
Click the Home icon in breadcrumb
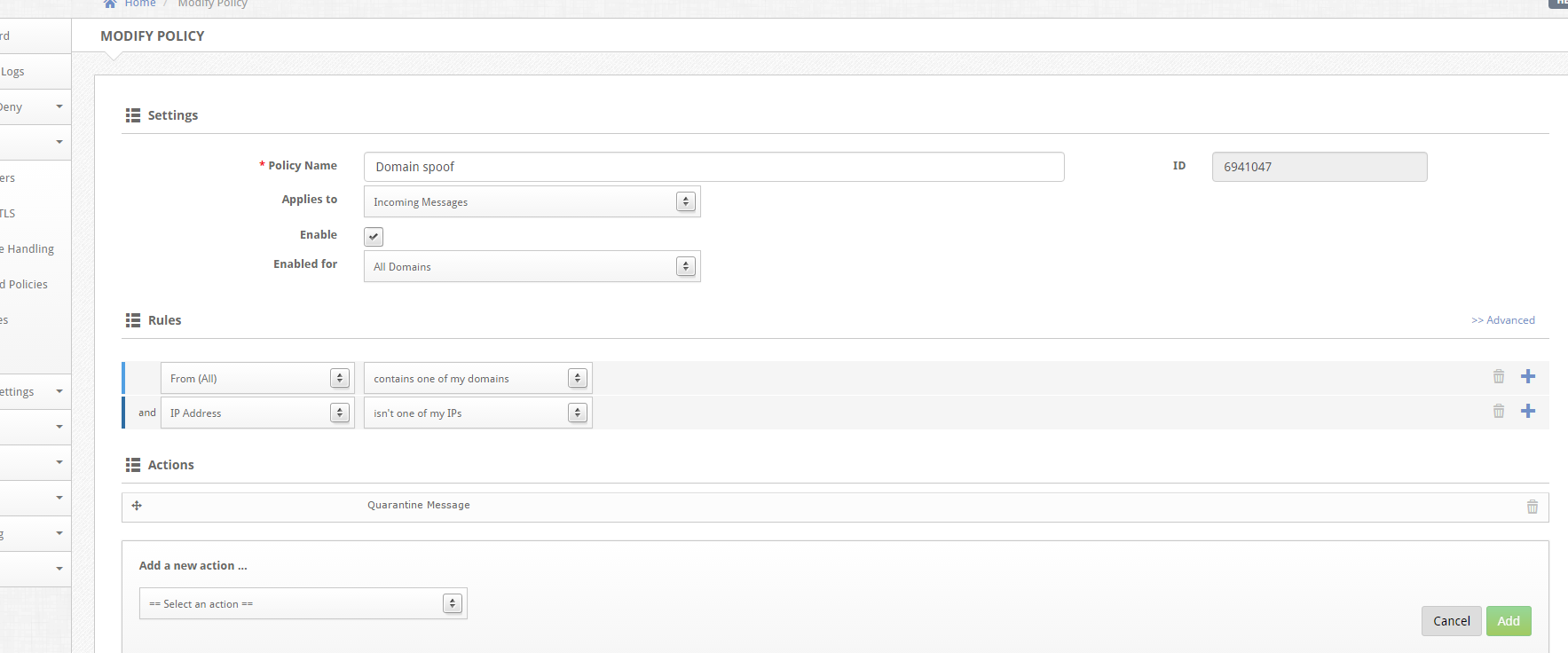tap(110, 4)
